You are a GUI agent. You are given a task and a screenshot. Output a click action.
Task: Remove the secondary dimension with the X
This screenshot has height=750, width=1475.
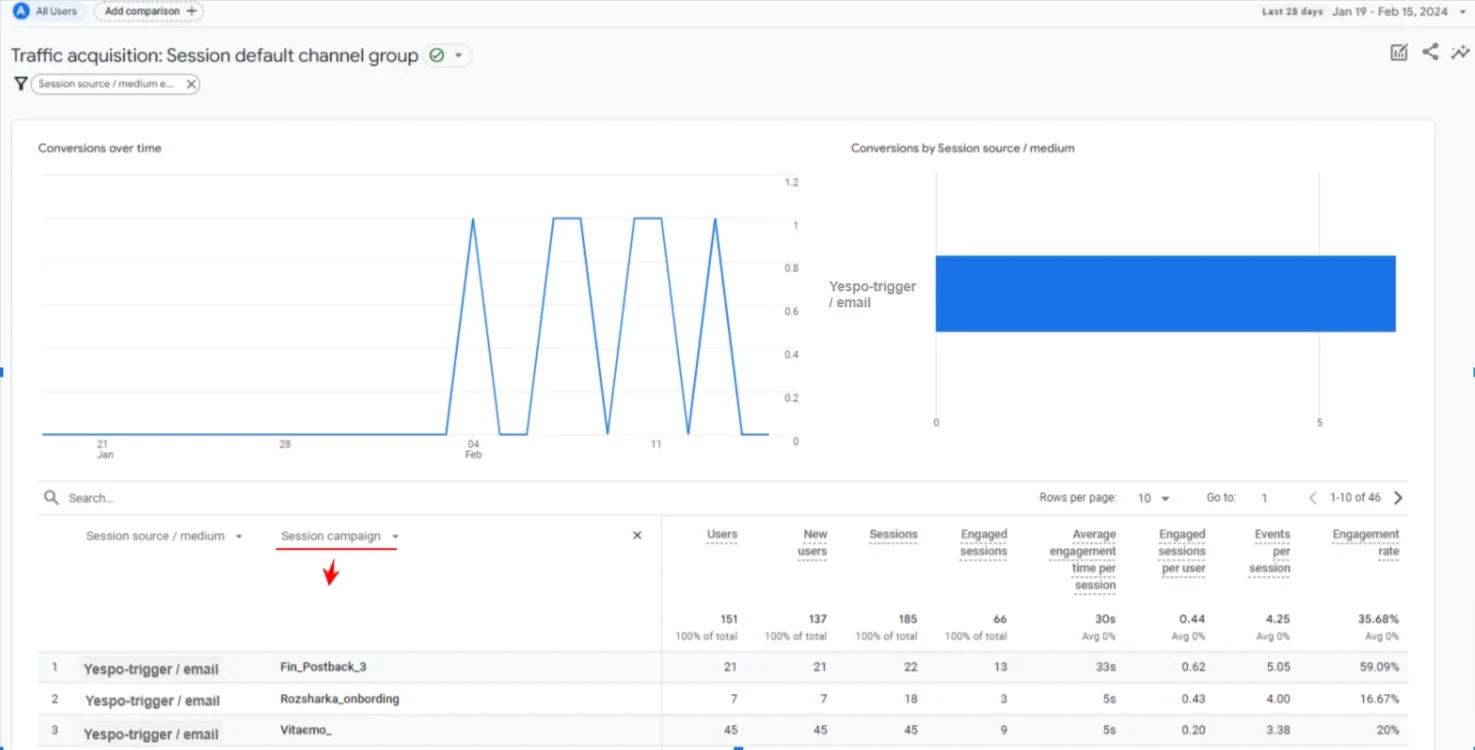(x=637, y=536)
